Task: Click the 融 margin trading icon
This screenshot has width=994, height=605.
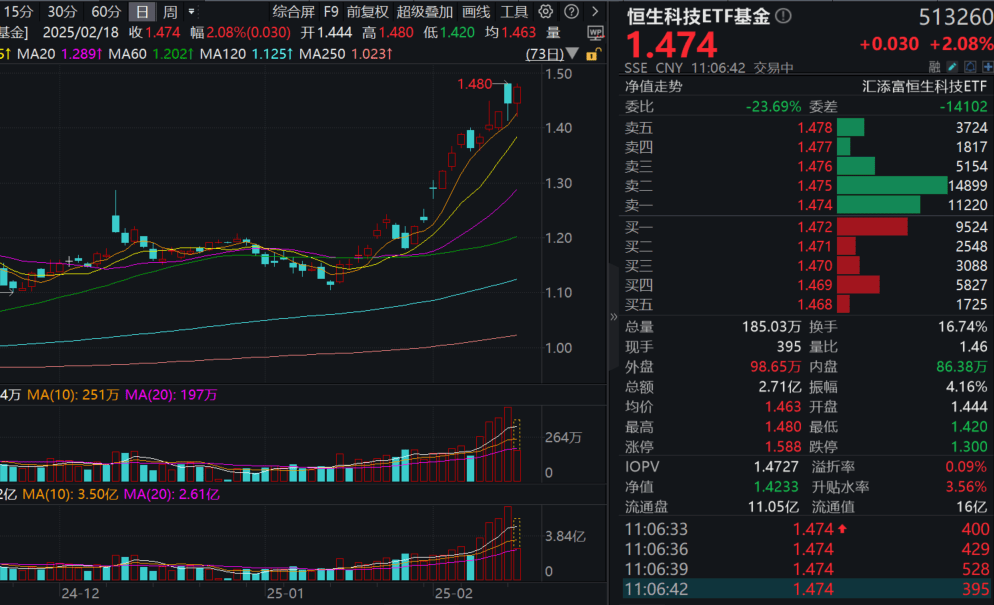Action: pyautogui.click(x=933, y=66)
